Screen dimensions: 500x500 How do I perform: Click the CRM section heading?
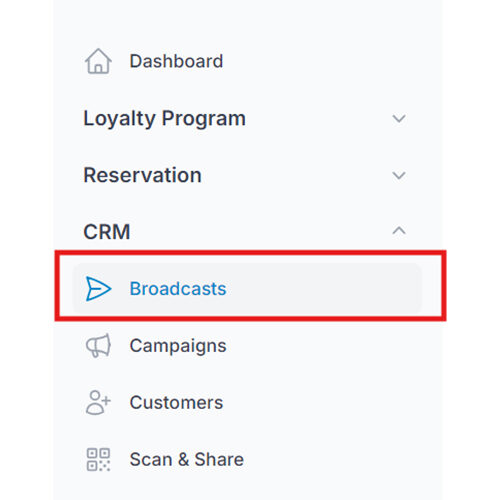coord(107,232)
